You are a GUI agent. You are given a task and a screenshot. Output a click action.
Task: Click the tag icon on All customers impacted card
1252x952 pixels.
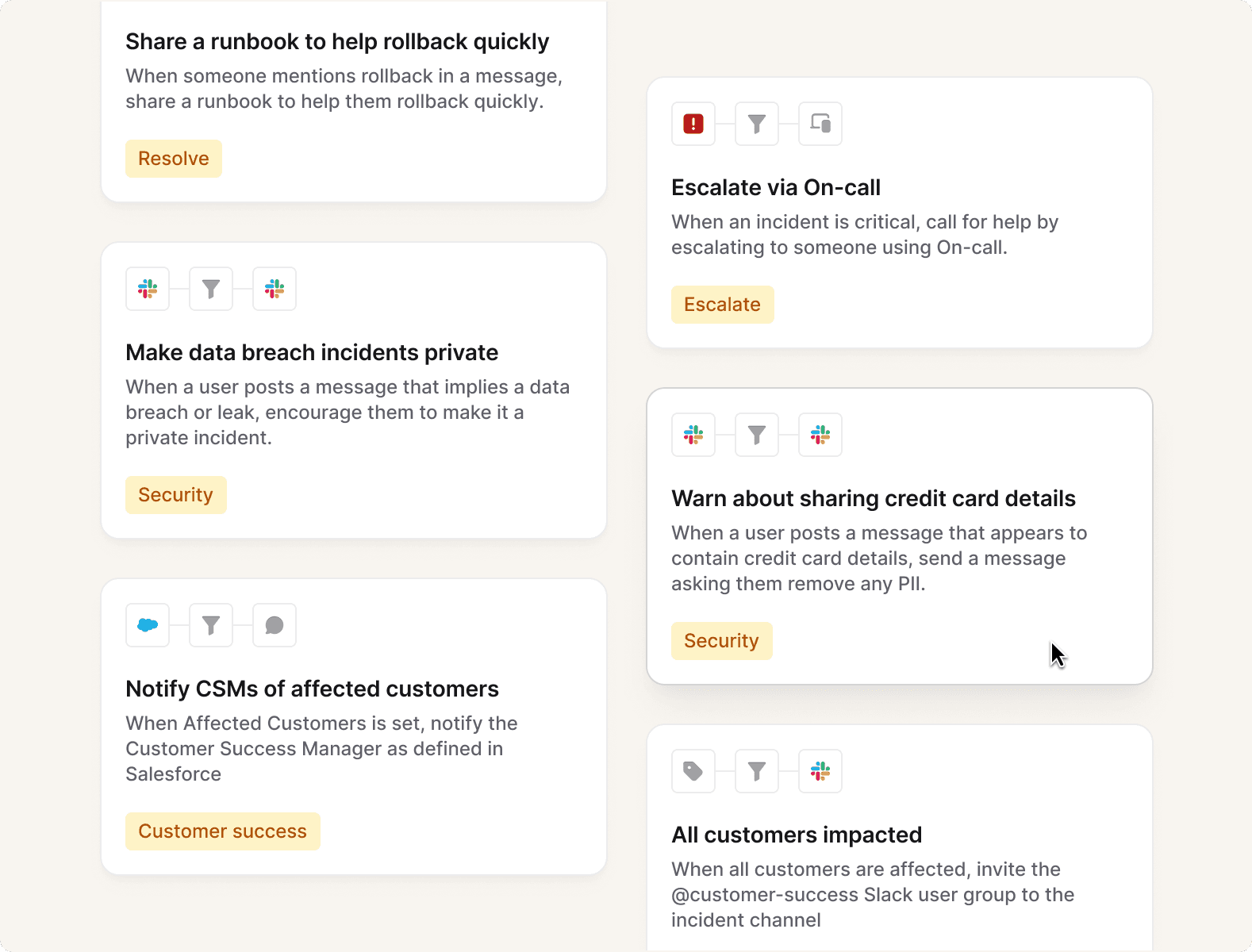pos(693,771)
